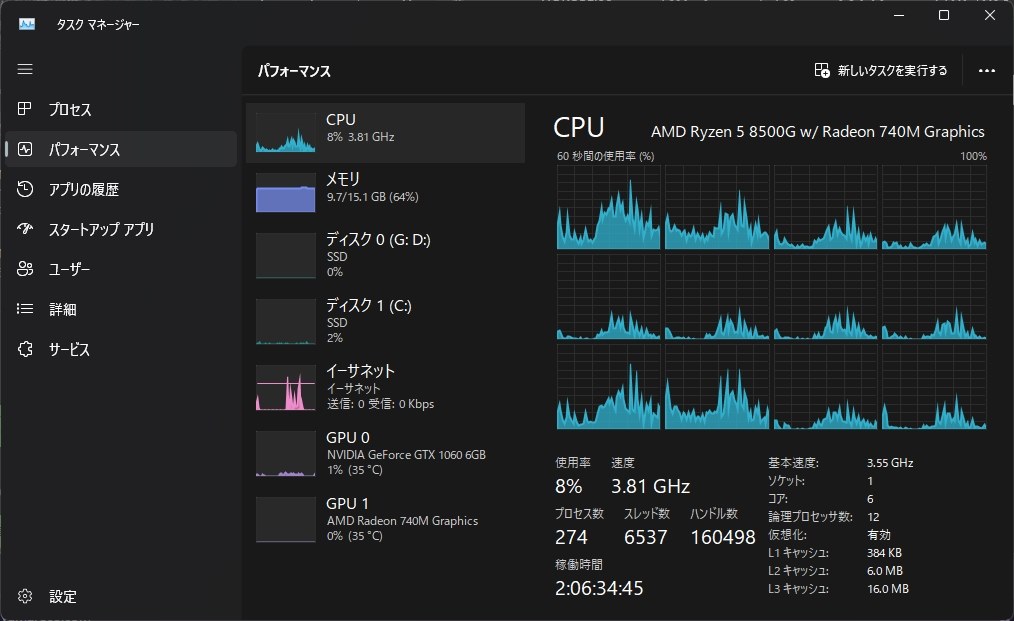Open the メモリ performance details
1014x621 pixels.
click(x=387, y=190)
